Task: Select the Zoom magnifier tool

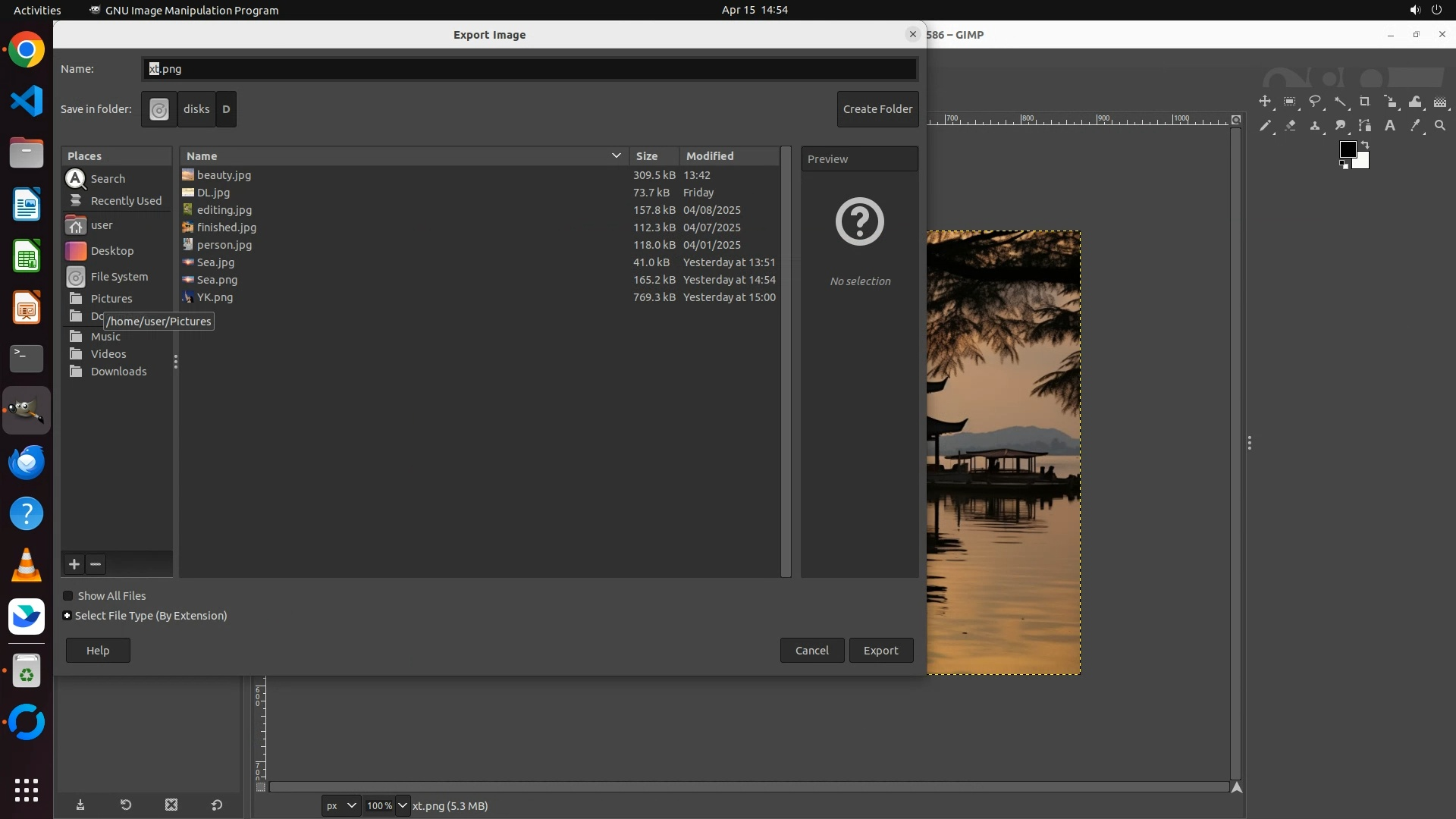Action: (1440, 126)
